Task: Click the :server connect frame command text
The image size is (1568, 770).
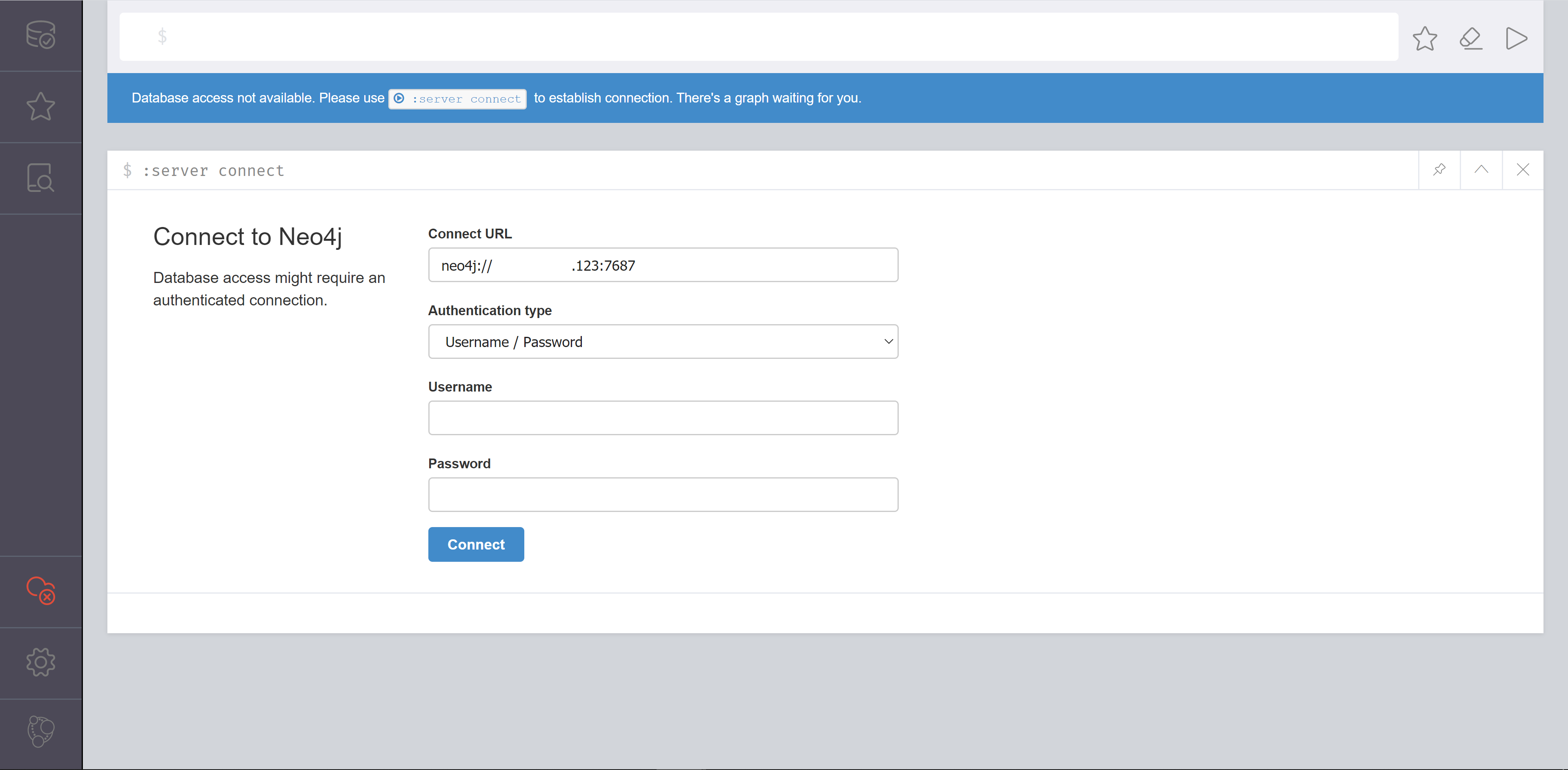Action: click(213, 171)
